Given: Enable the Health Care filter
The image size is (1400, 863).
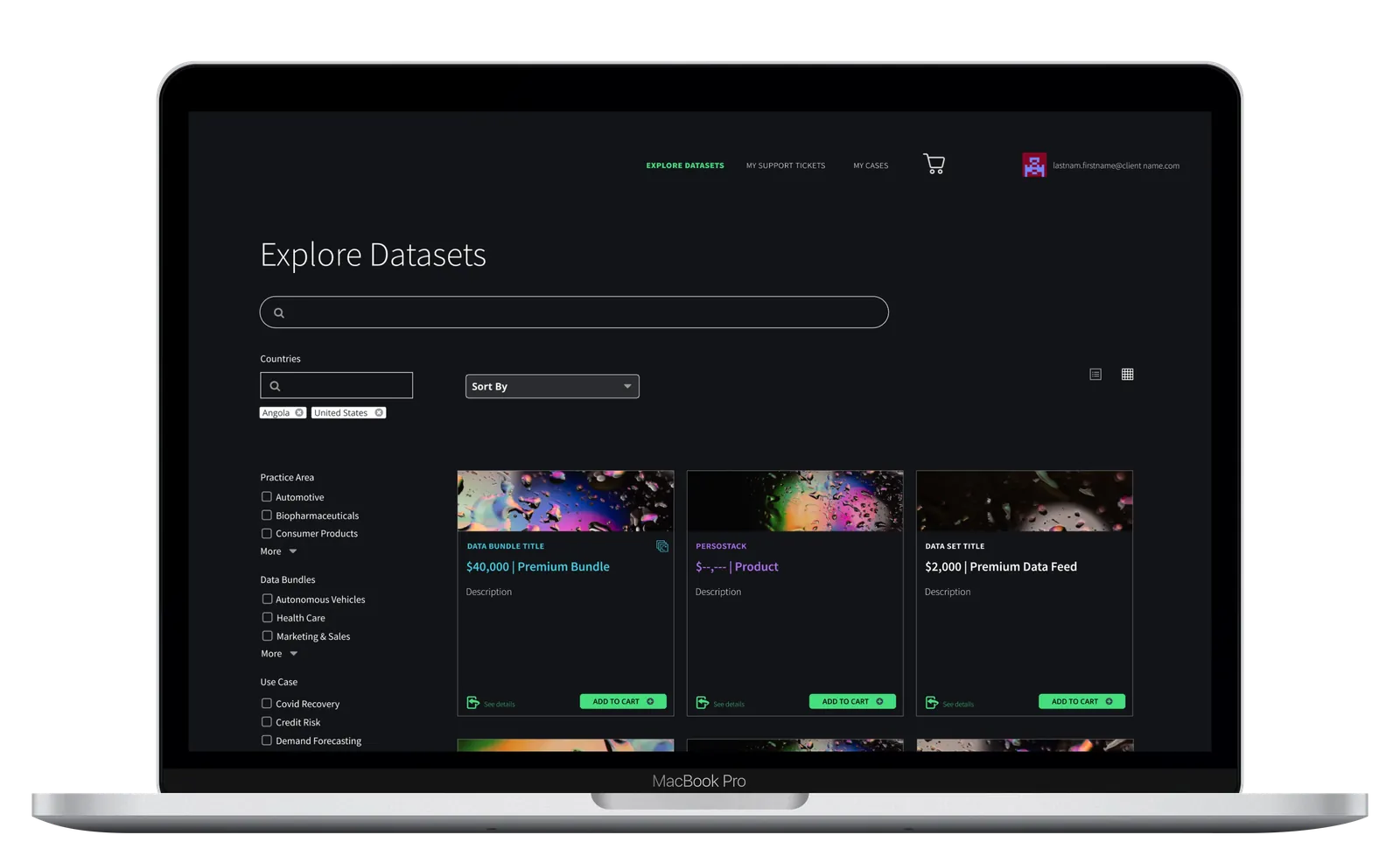Looking at the screenshot, I should point(267,618).
